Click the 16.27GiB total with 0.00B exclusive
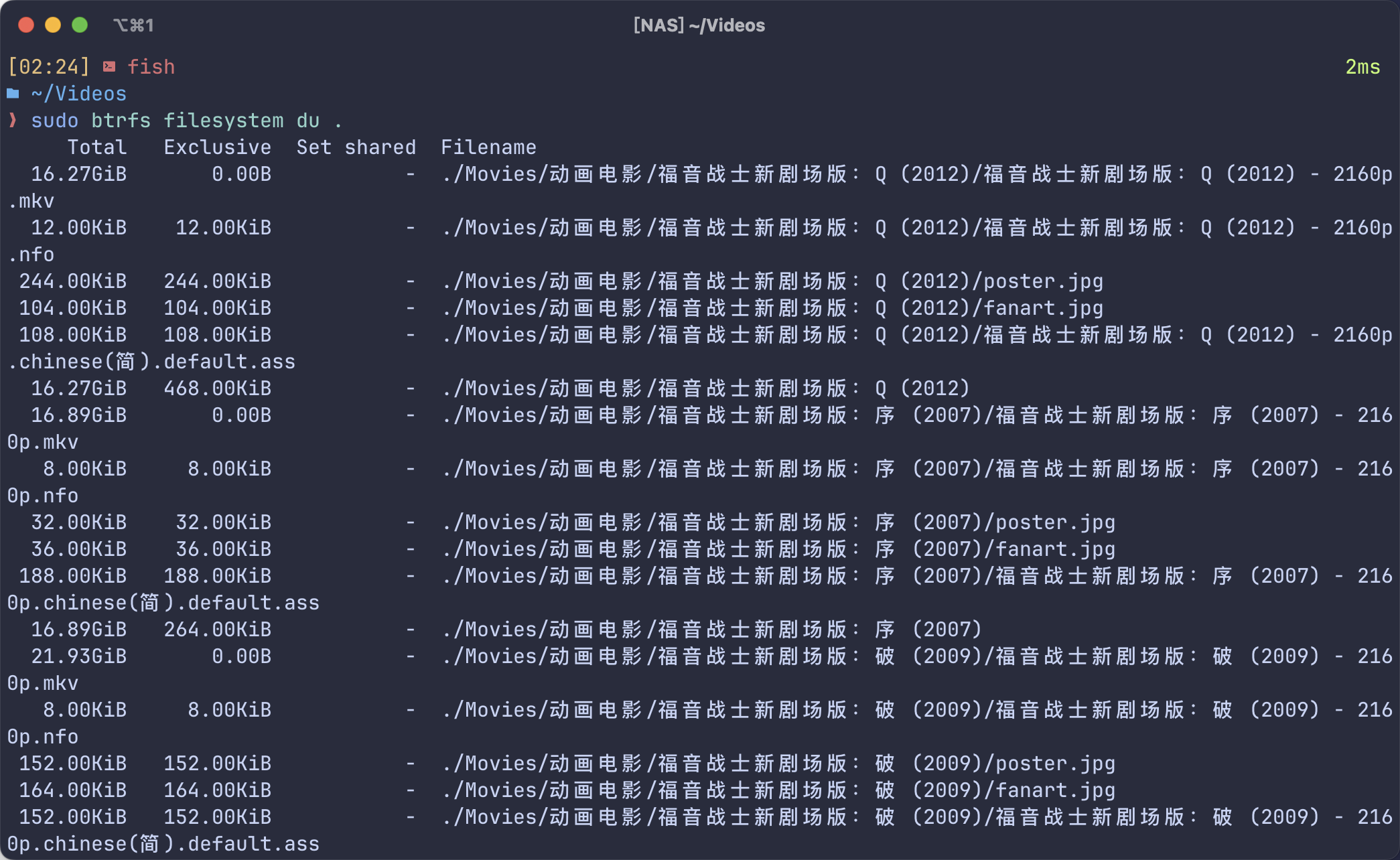 click(x=79, y=173)
